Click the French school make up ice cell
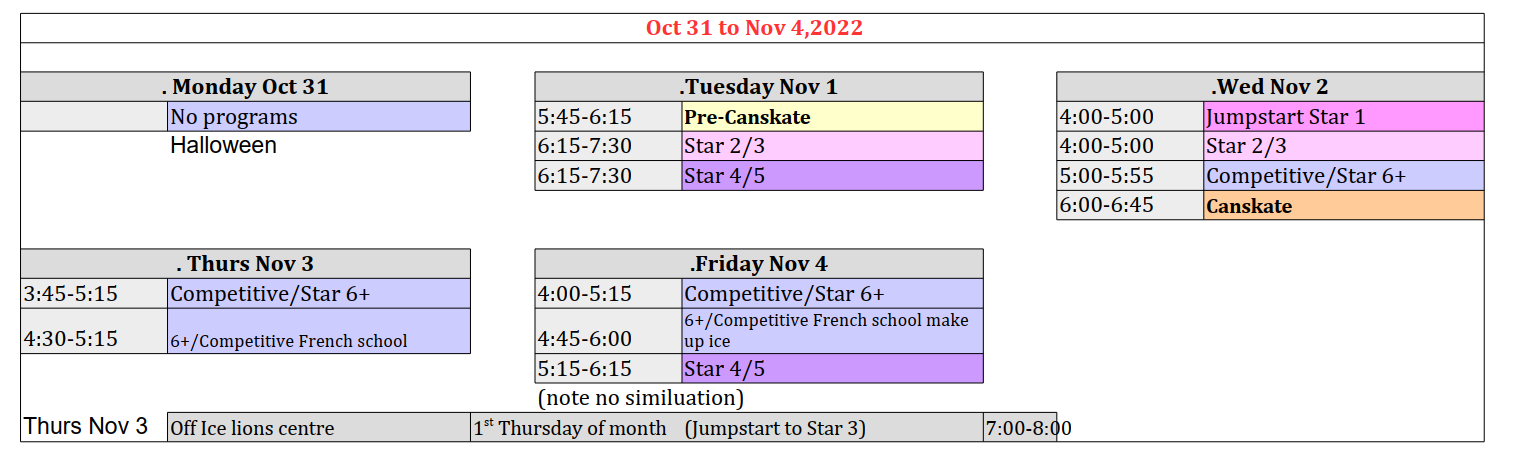Viewport: 1518px width, 467px height. coord(832,331)
